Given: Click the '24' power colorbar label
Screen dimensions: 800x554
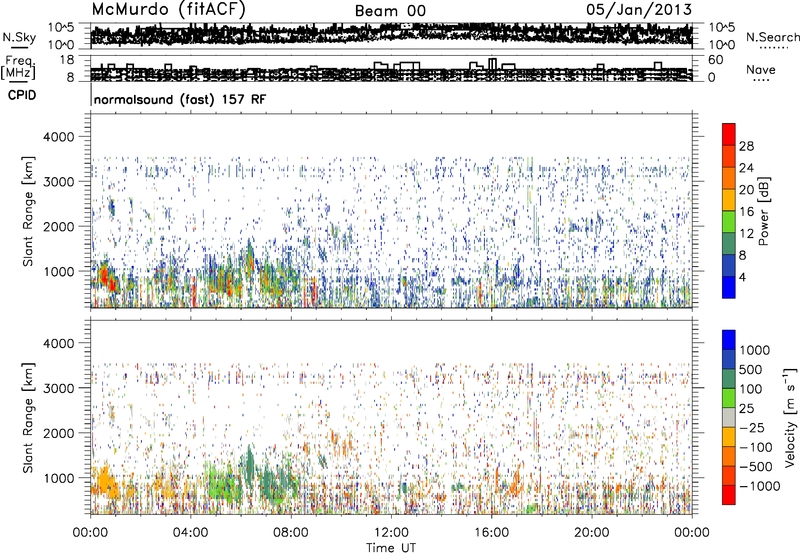Looking at the screenshot, I should [746, 168].
